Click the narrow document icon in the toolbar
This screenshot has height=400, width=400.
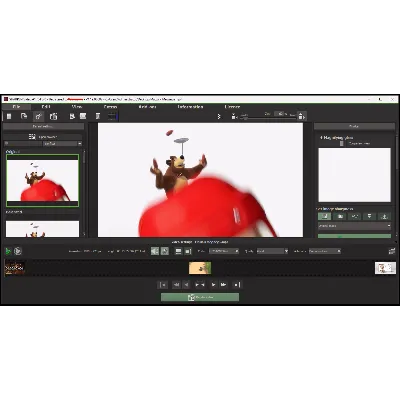[98, 116]
